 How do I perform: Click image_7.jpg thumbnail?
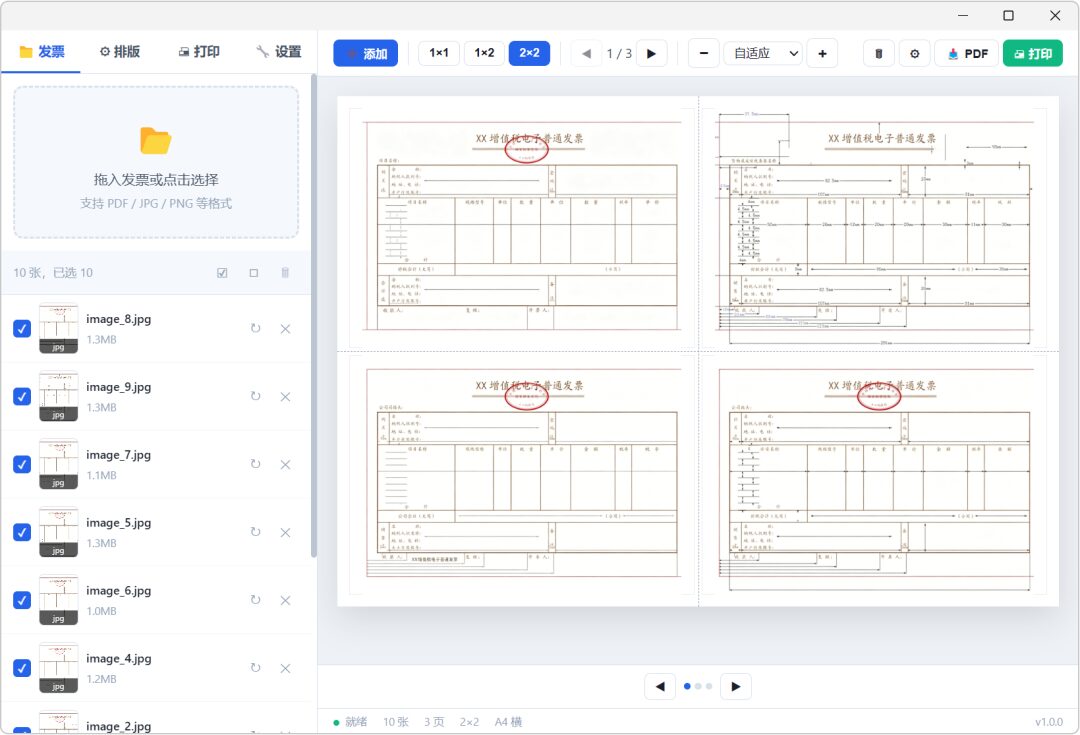pos(59,464)
